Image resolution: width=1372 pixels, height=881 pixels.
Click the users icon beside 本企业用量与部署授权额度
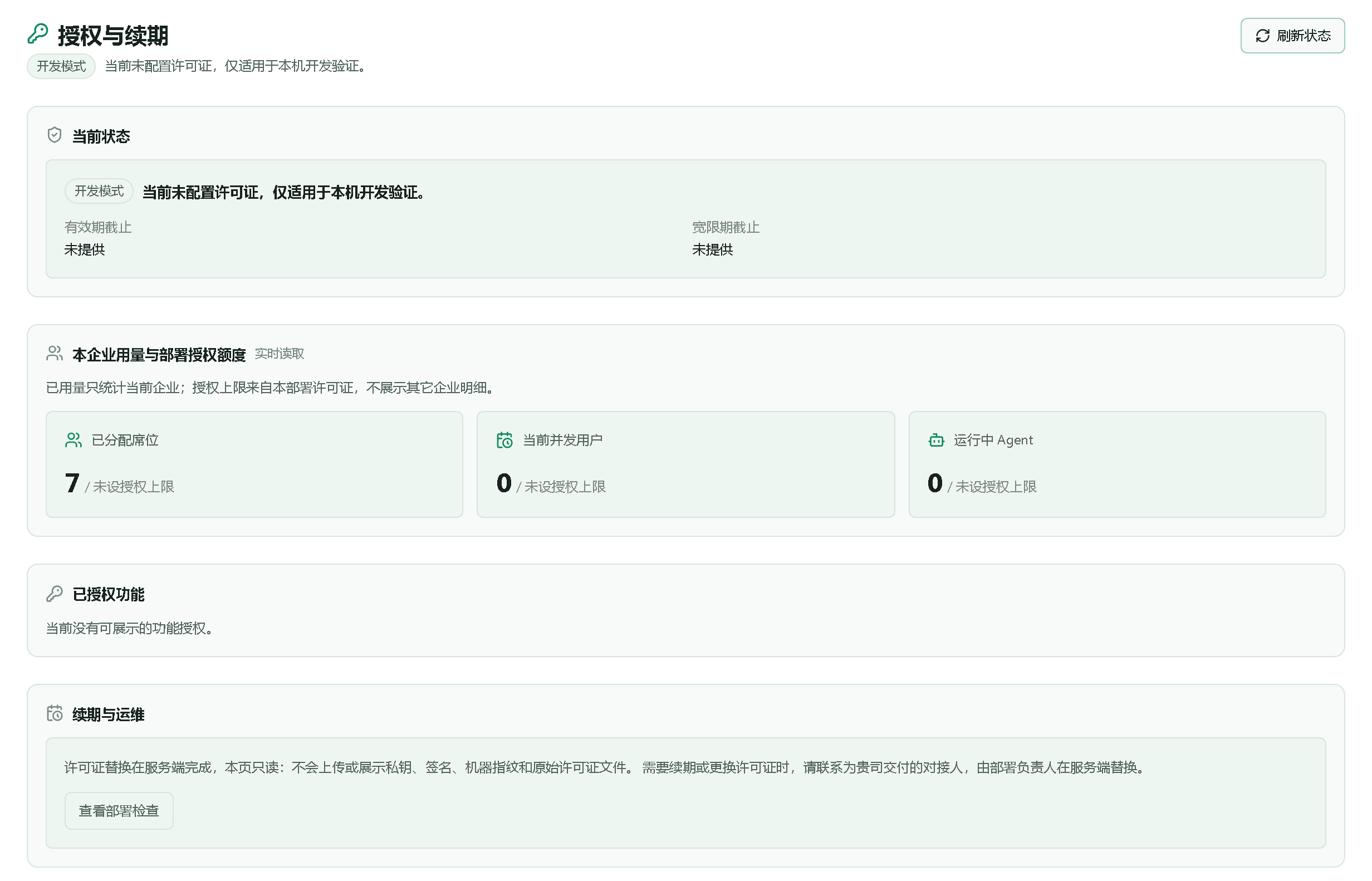[55, 353]
